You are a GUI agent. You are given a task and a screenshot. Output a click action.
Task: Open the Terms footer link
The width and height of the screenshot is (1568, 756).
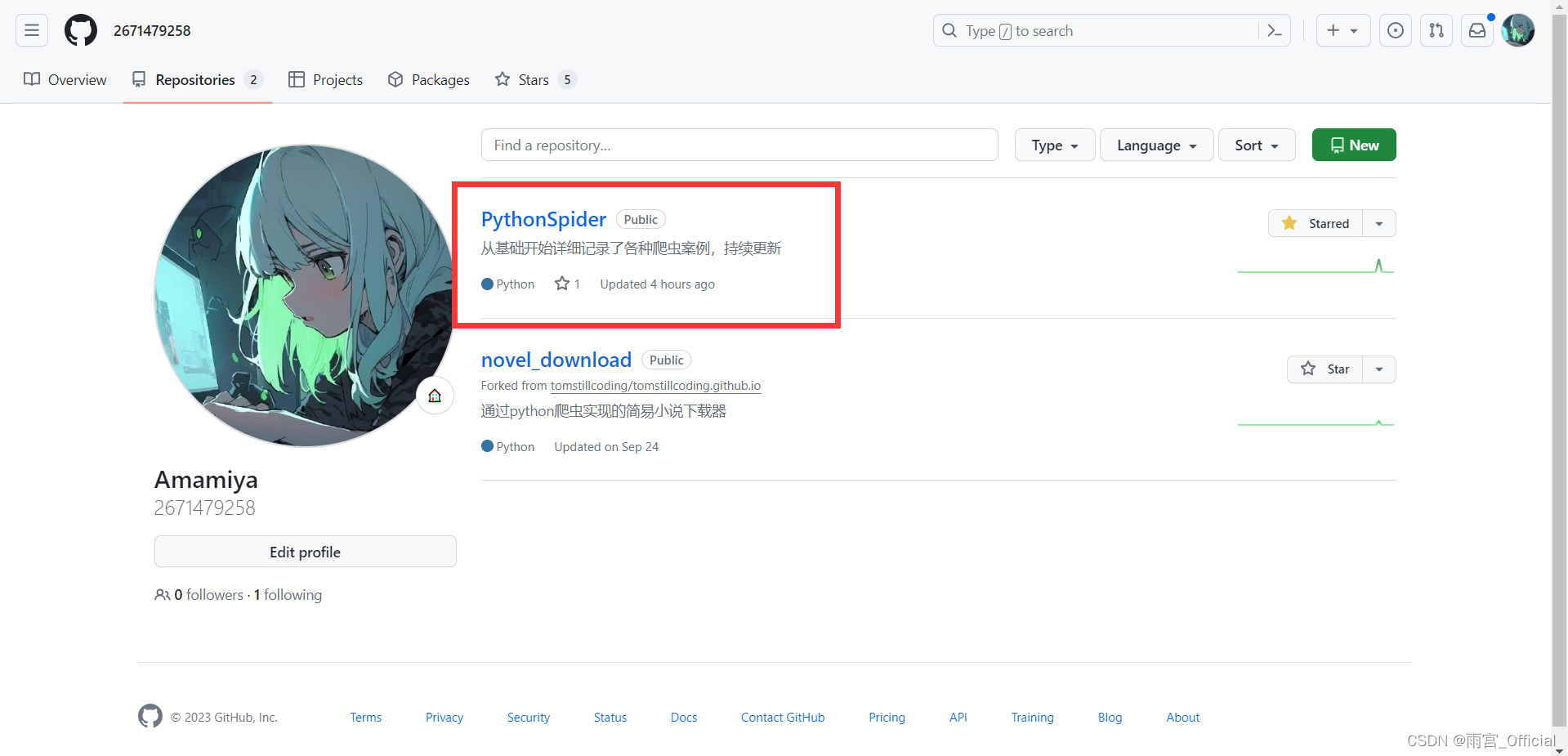point(365,718)
